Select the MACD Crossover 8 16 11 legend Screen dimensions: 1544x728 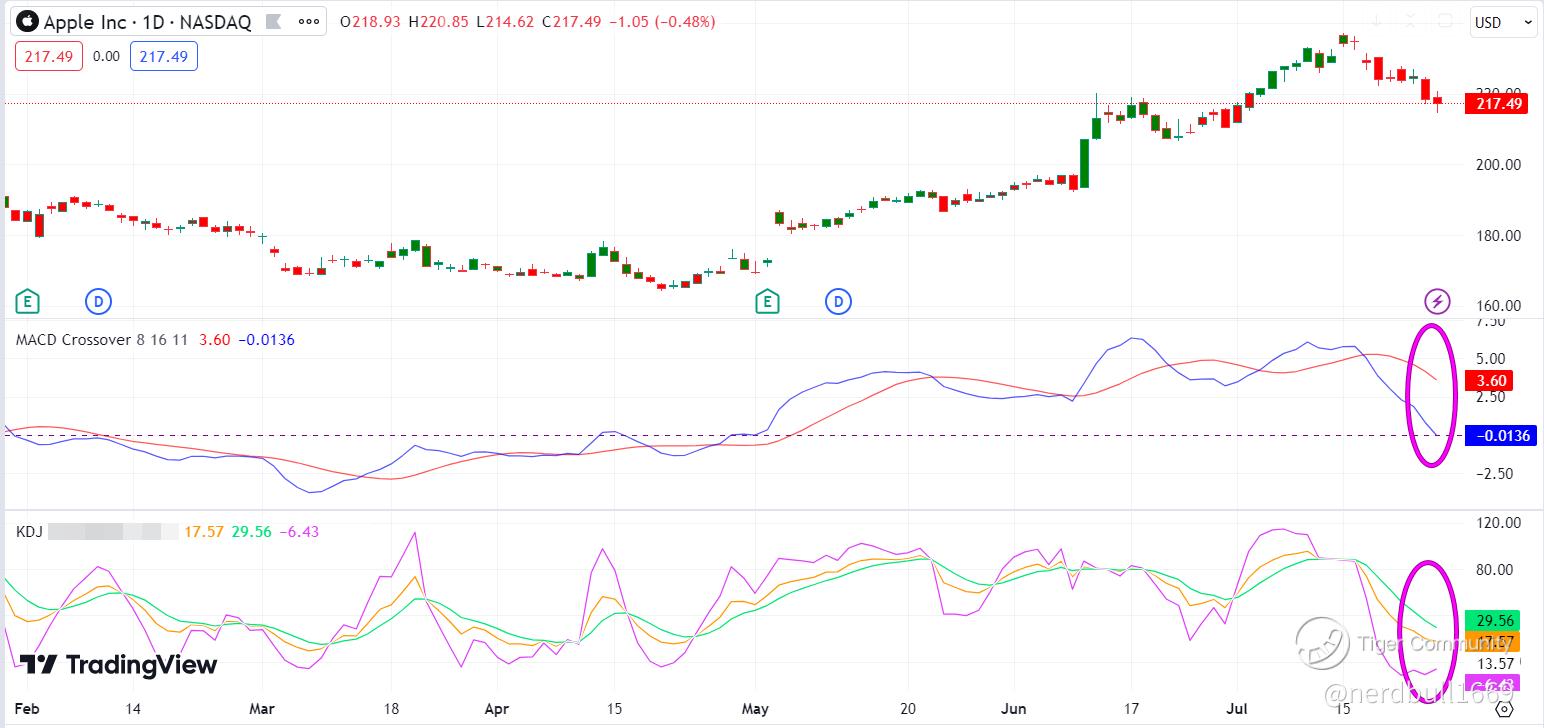click(103, 340)
